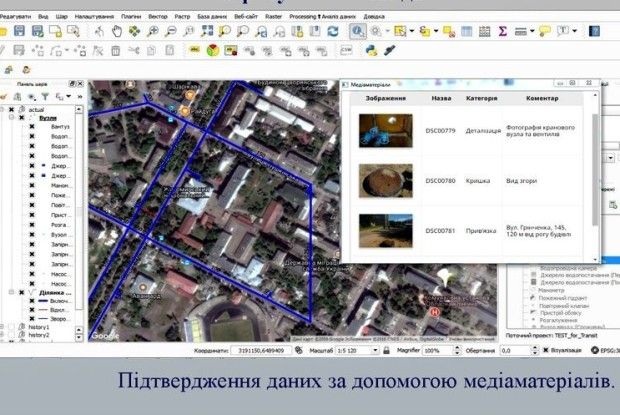620x415 pixels.
Task: Show statistical summary with sigma icon
Action: click(x=502, y=31)
